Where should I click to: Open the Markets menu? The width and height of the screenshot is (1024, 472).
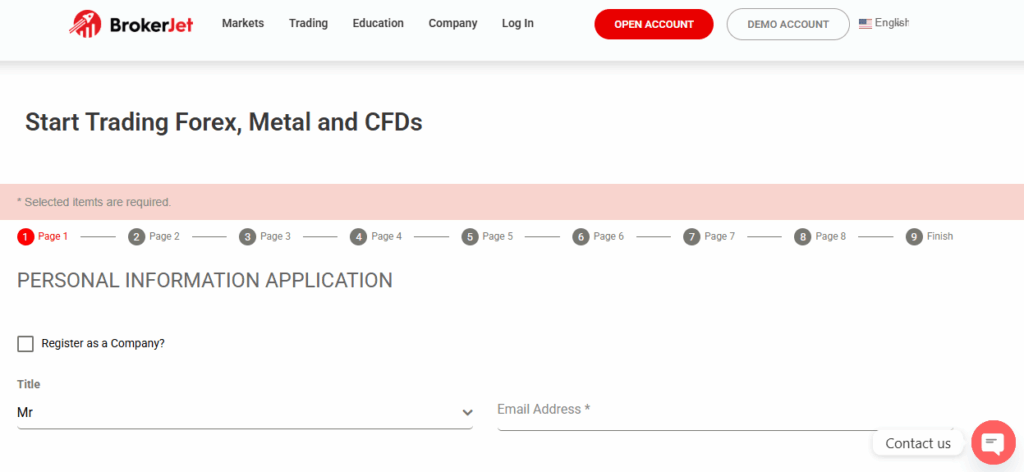click(x=243, y=24)
